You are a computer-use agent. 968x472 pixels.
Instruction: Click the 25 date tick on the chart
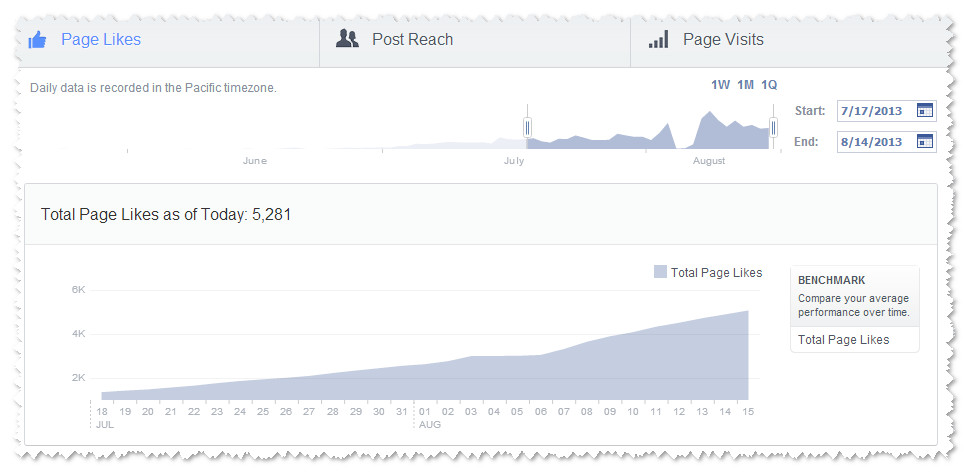263,412
